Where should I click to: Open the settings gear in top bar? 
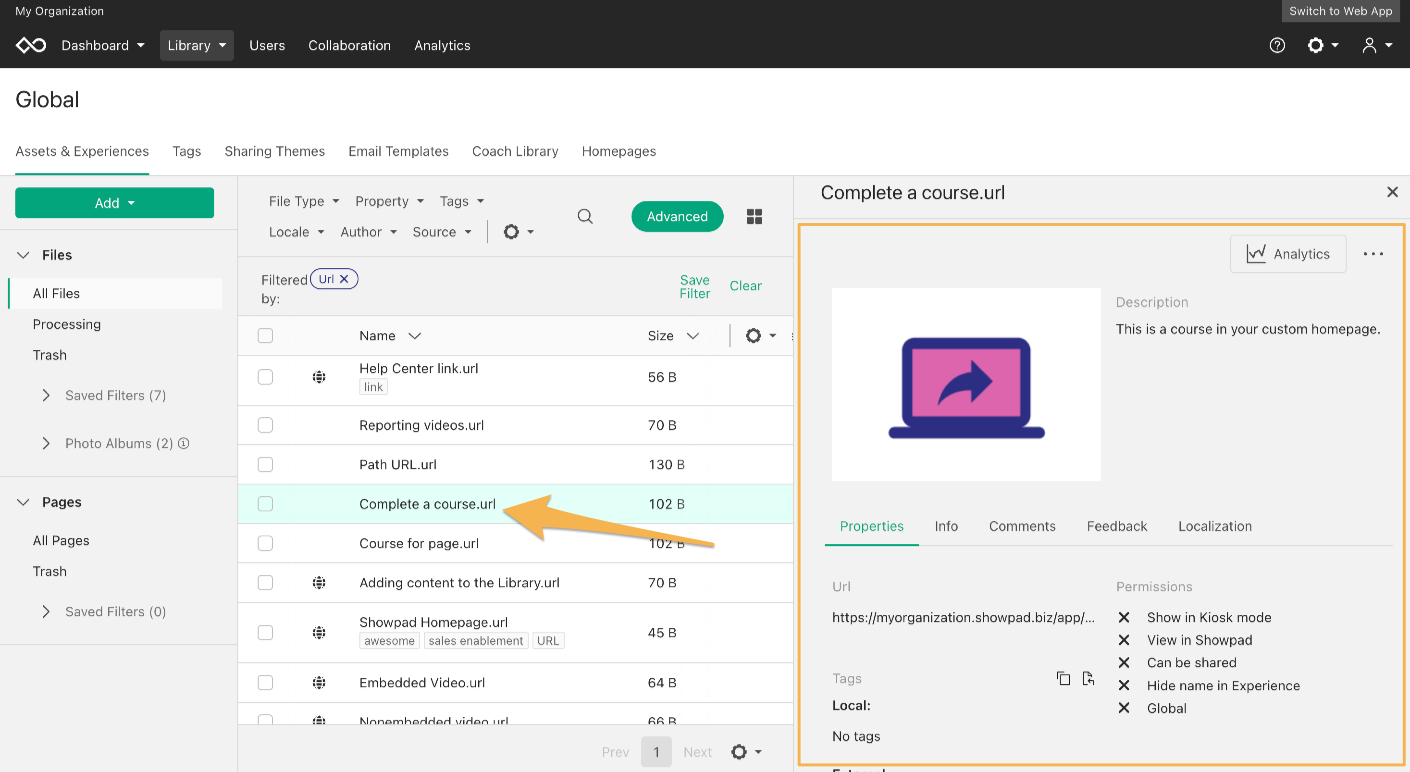(x=1322, y=45)
